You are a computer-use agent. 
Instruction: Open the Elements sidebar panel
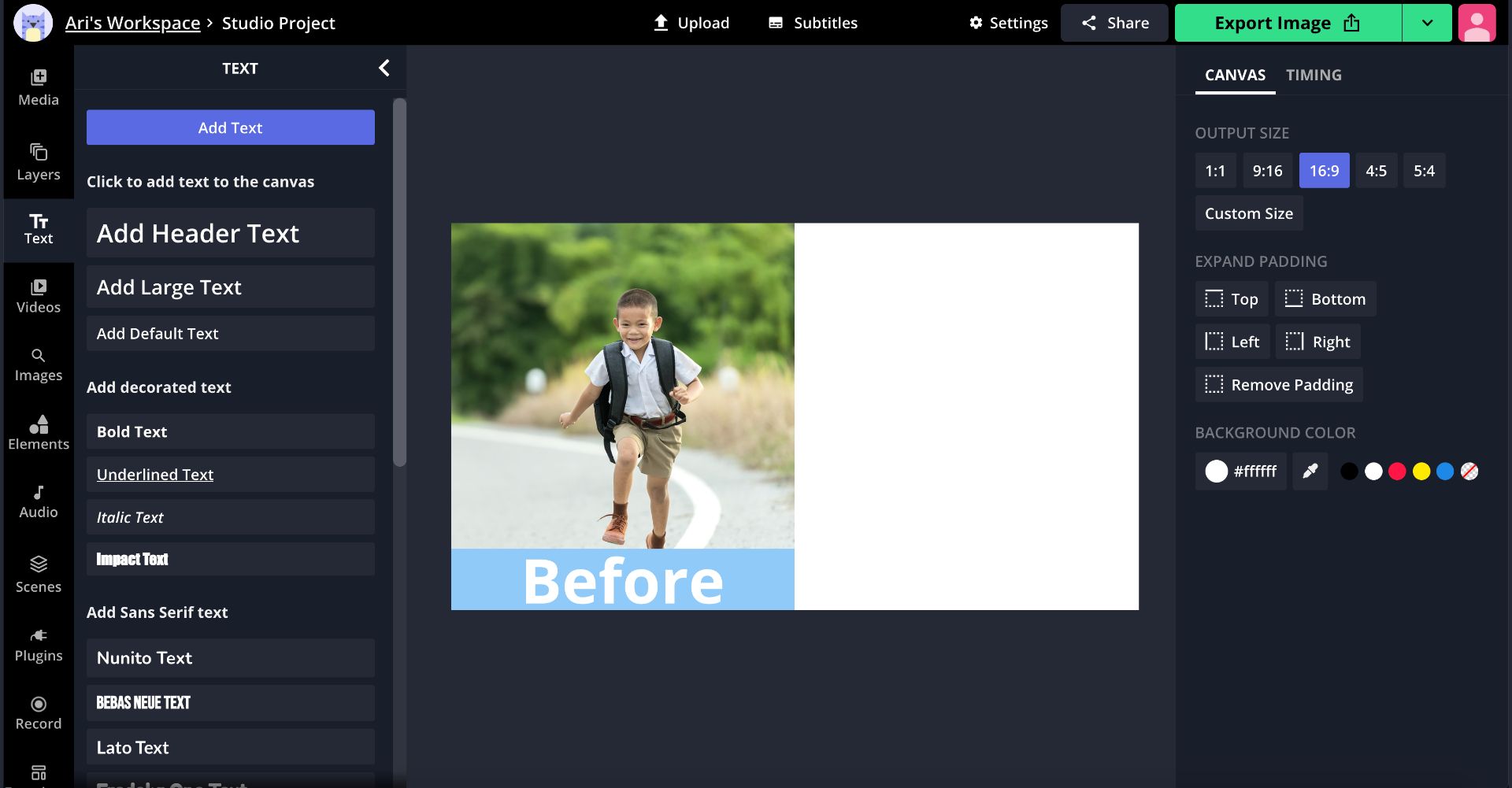point(38,433)
